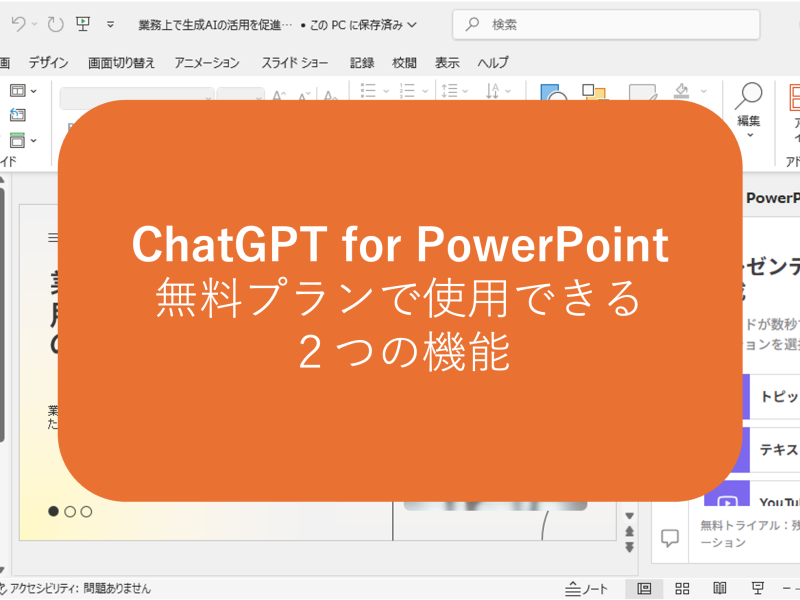Select the Normal view icon in status bar

tap(644, 588)
